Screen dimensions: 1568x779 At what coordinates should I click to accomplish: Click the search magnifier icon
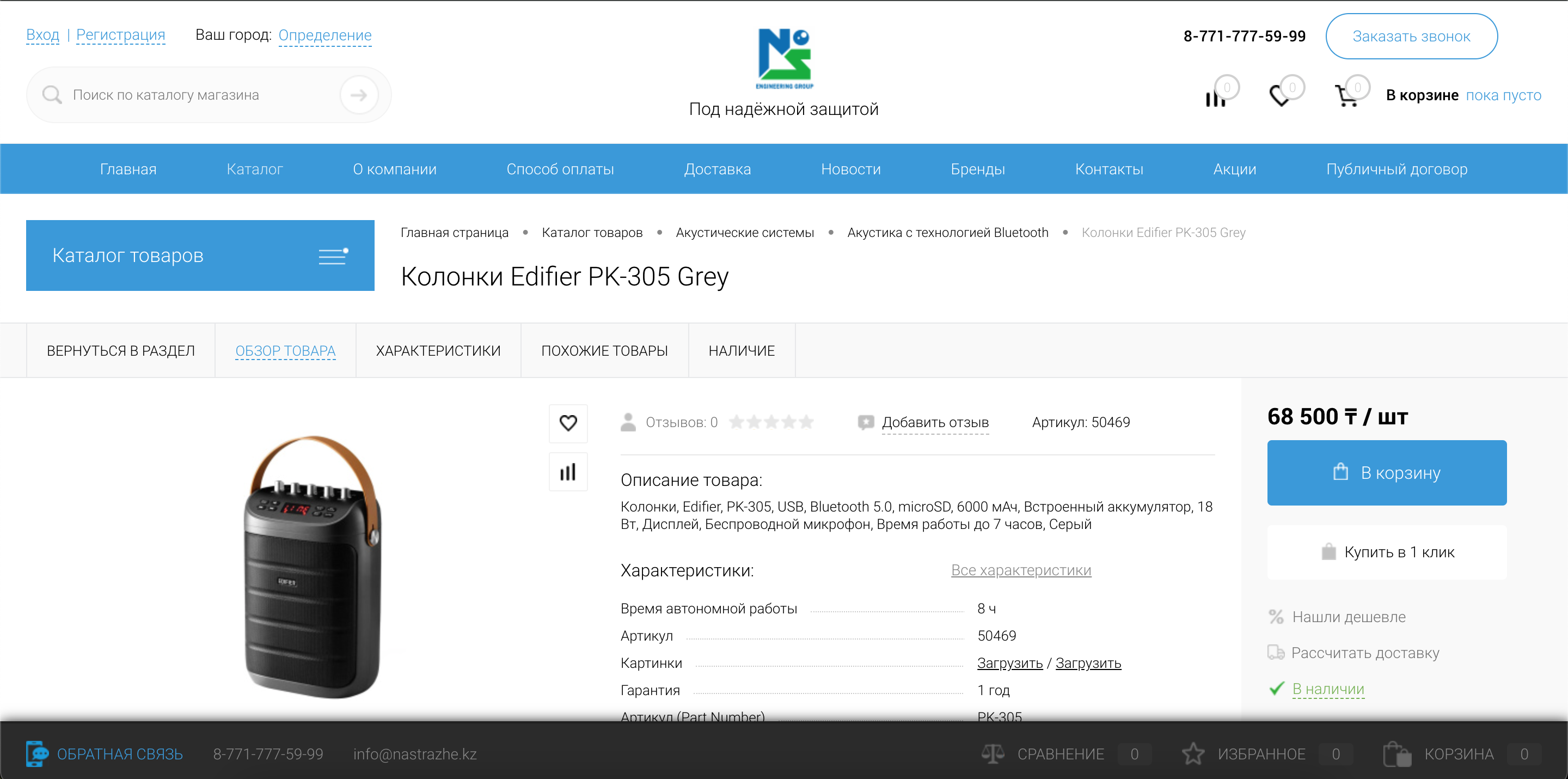pyautogui.click(x=52, y=94)
